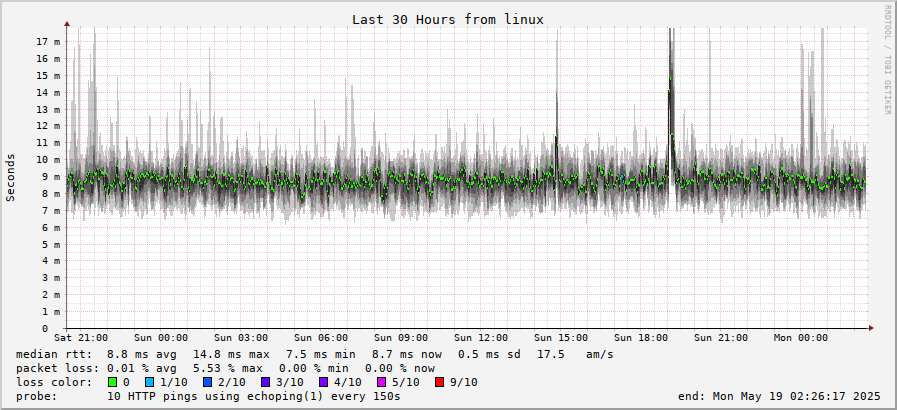Click the magenta 5/10 loss swatch

pyautogui.click(x=380, y=382)
